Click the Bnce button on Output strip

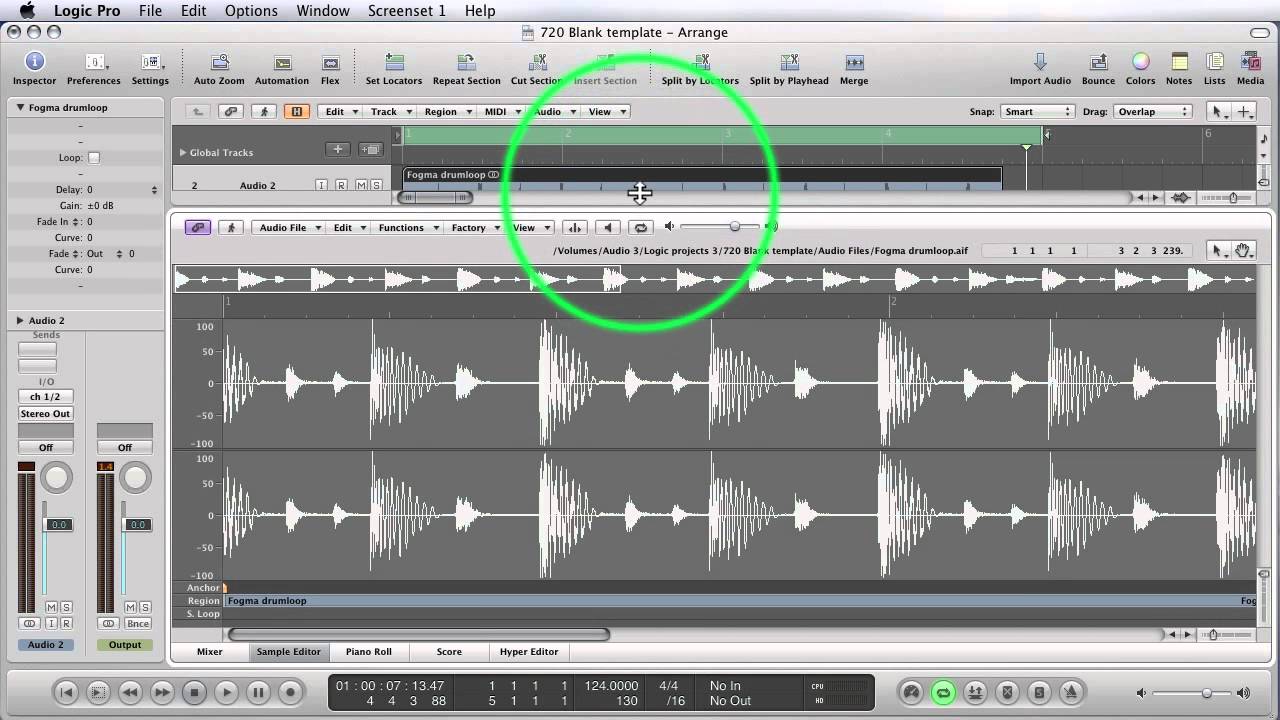tap(138, 624)
